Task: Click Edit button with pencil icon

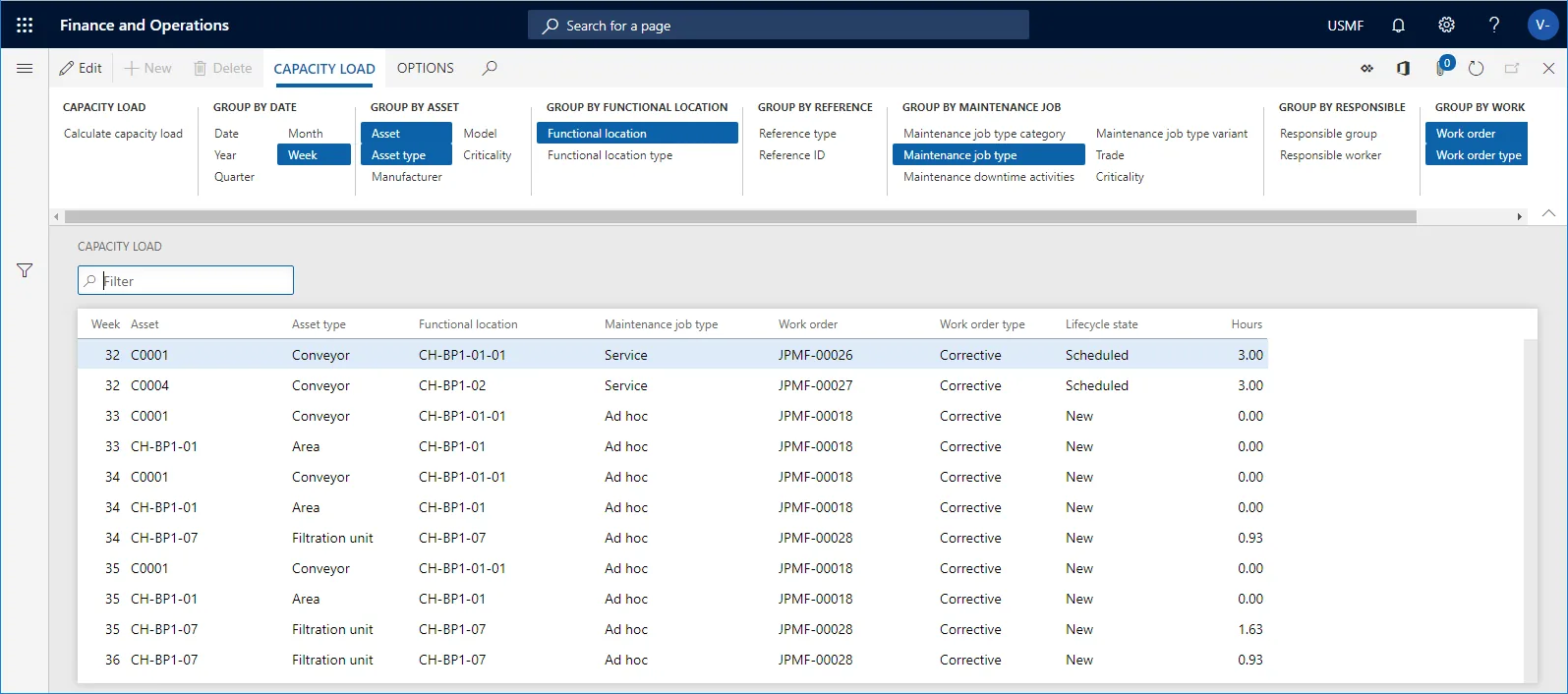Action: 81,68
